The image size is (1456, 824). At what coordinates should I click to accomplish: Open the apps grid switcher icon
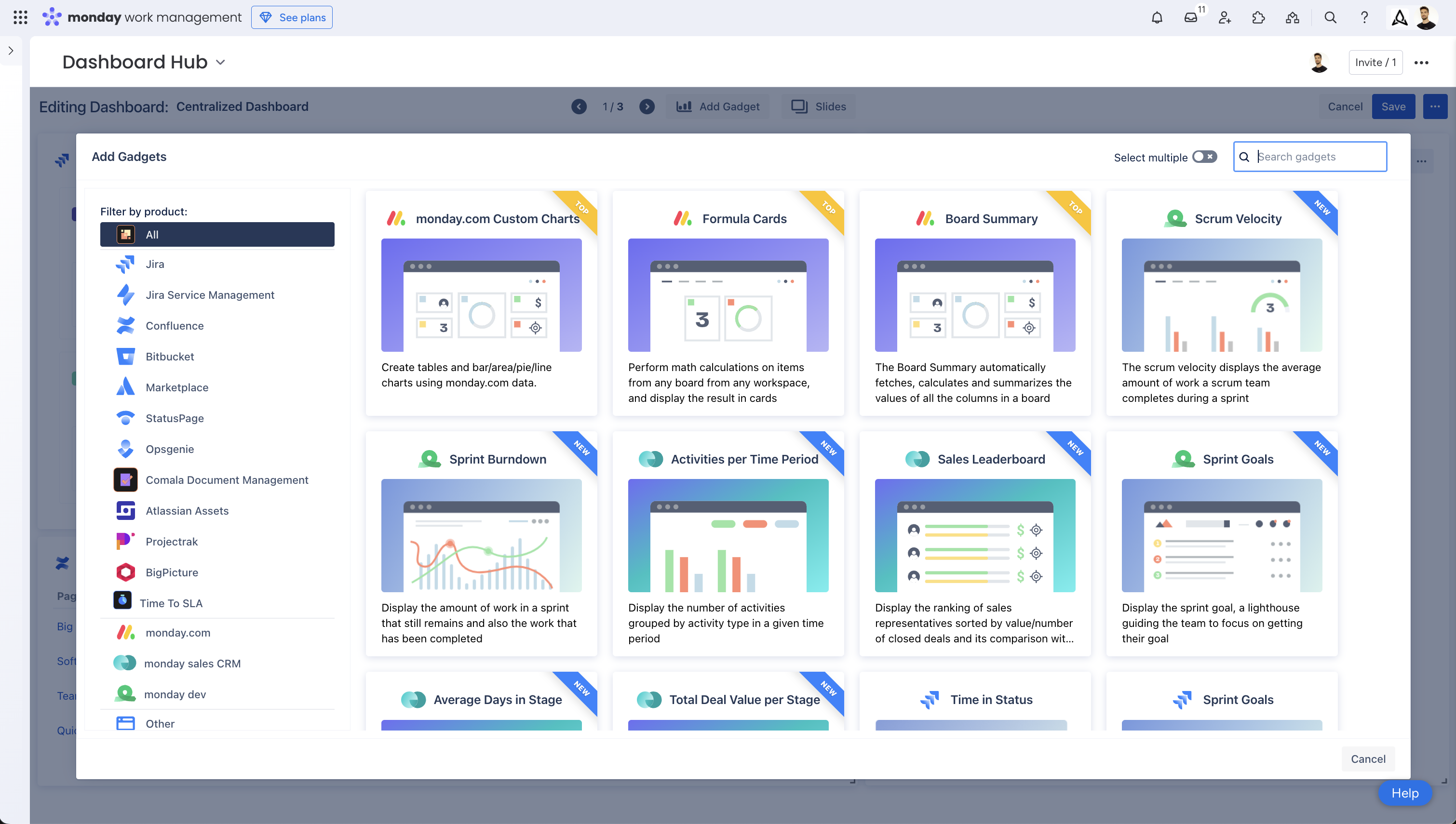20,17
